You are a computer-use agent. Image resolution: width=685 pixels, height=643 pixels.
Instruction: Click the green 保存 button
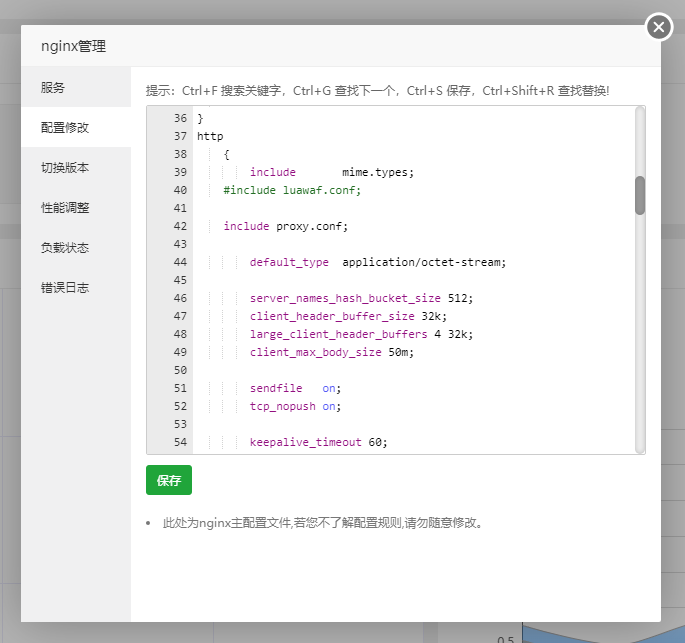[169, 480]
